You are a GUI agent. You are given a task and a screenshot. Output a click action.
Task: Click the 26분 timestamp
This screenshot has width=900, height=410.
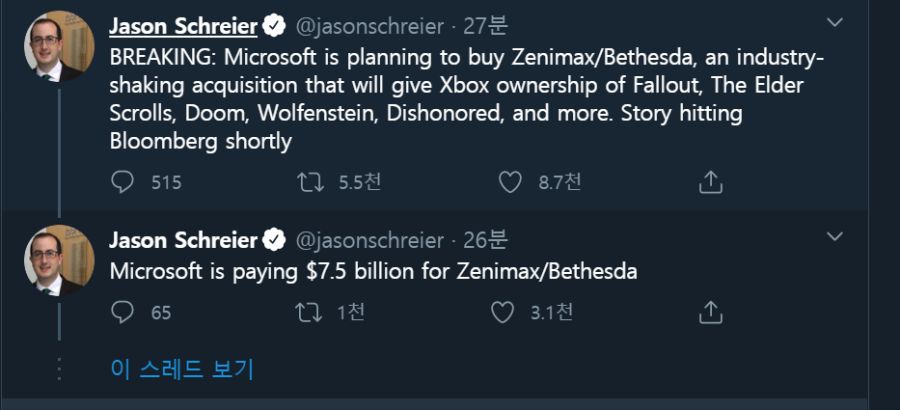coord(486,241)
